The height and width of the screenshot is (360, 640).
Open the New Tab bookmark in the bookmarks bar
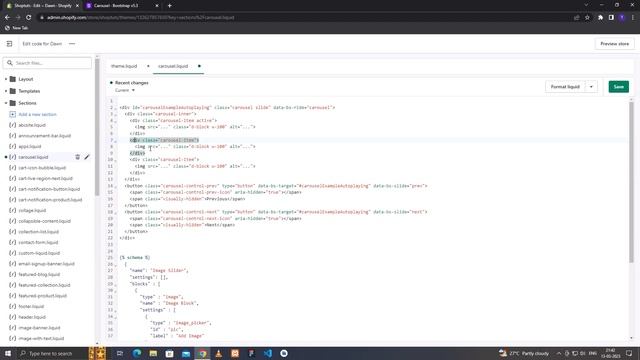coord(16,28)
